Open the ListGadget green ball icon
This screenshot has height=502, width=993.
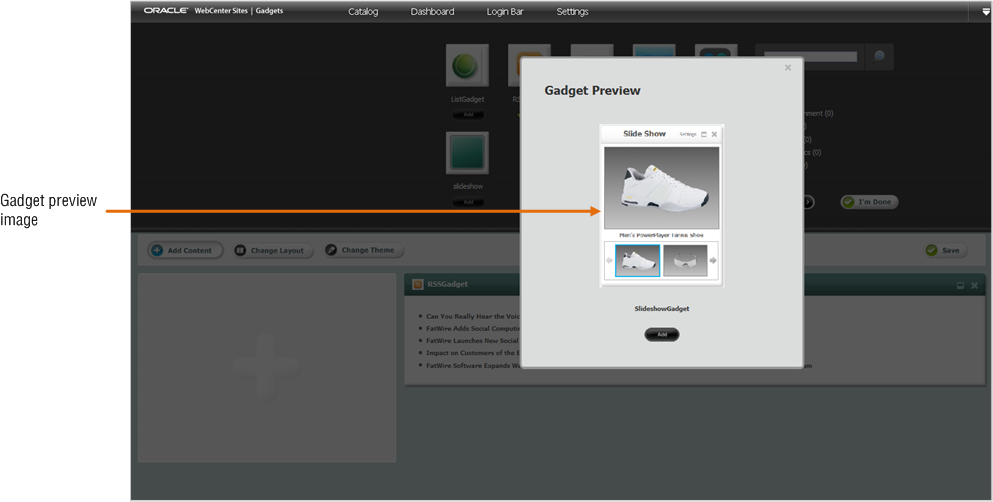pyautogui.click(x=467, y=65)
